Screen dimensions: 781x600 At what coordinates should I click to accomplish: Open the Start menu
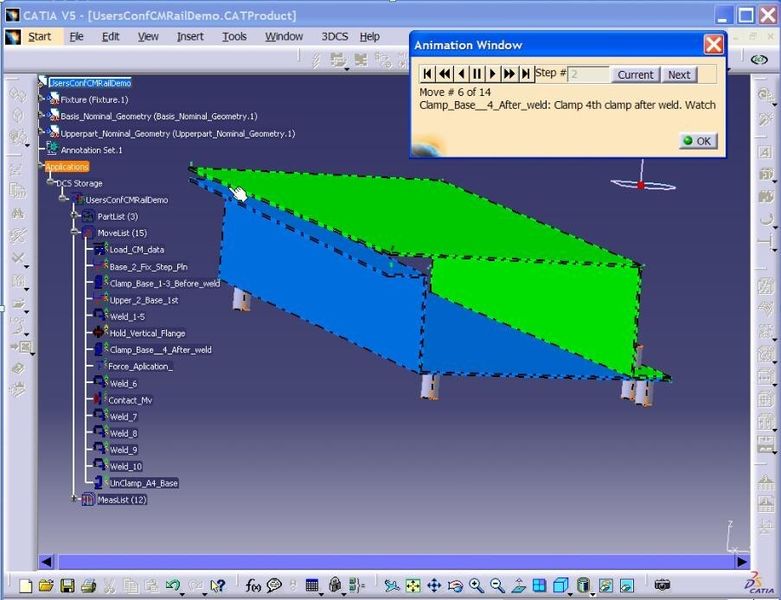coord(39,36)
